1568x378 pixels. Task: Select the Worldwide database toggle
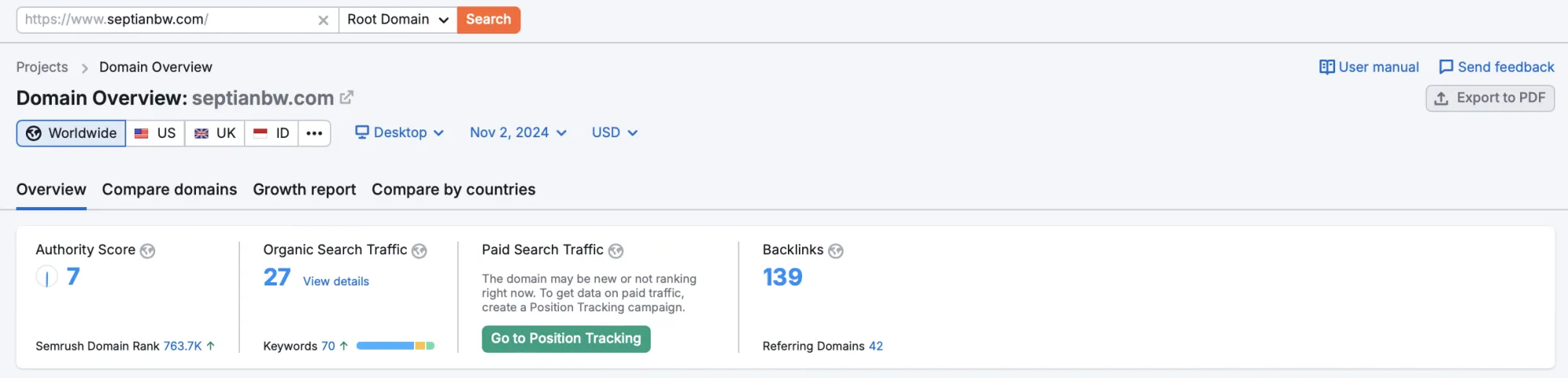pyautogui.click(x=71, y=133)
